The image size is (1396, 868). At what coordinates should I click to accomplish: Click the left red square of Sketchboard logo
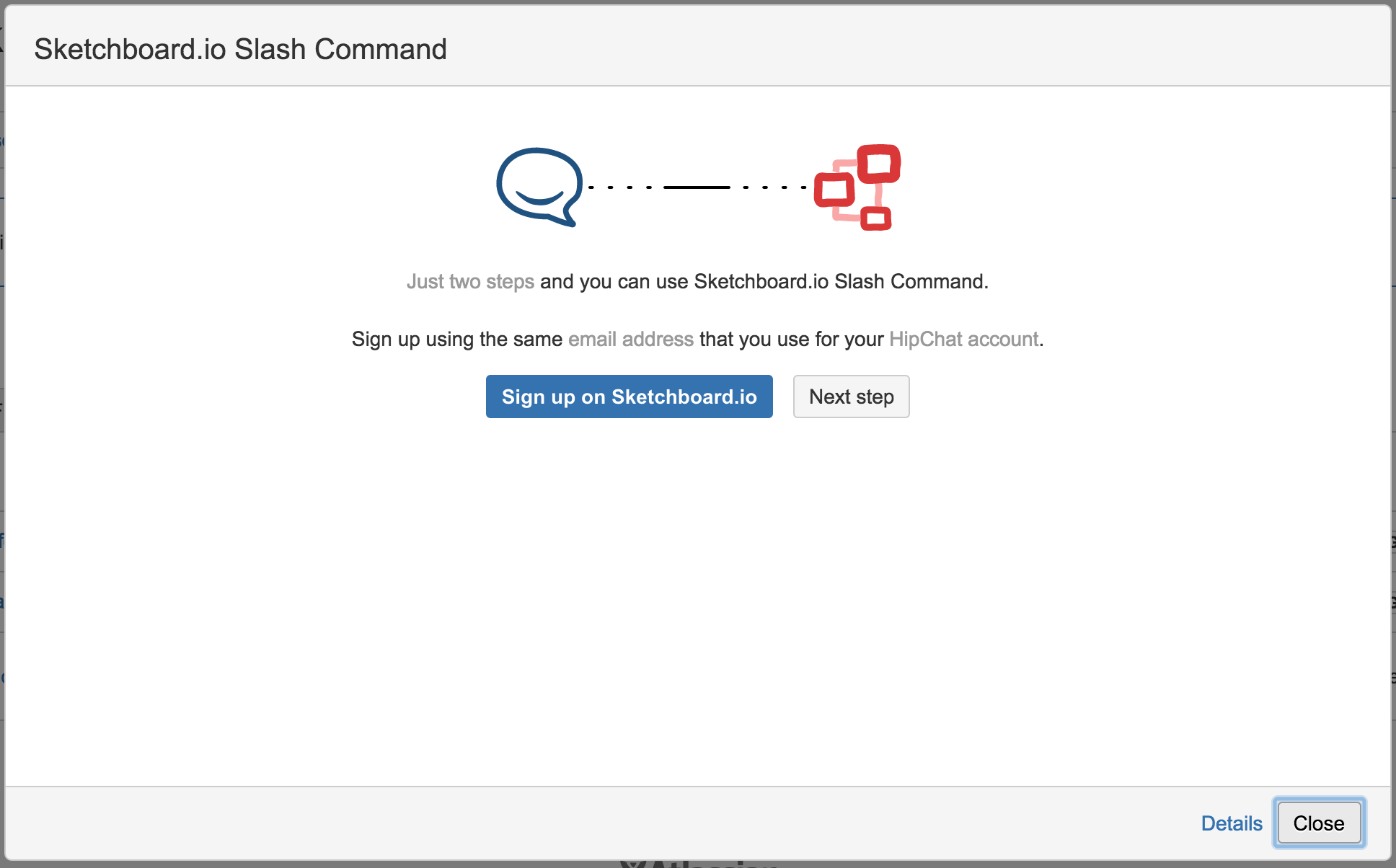coord(834,190)
